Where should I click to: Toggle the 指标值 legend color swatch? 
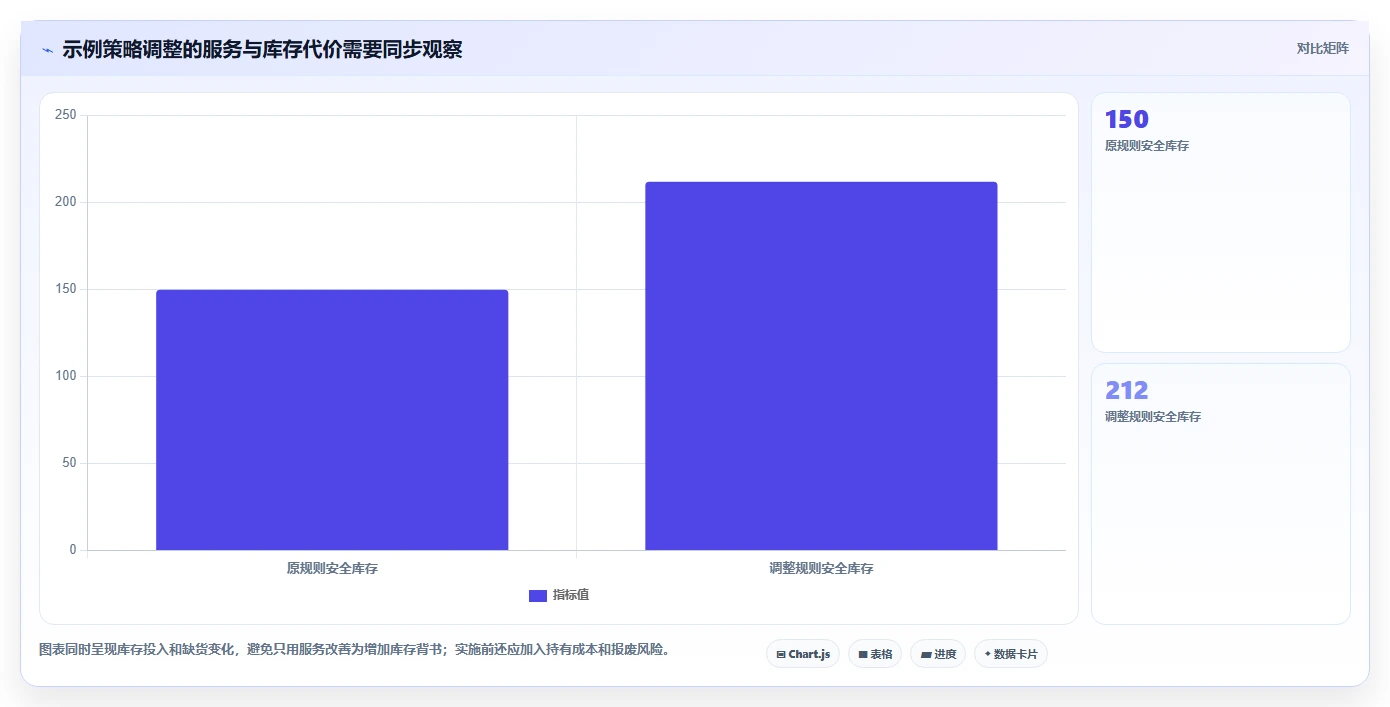[x=538, y=596]
